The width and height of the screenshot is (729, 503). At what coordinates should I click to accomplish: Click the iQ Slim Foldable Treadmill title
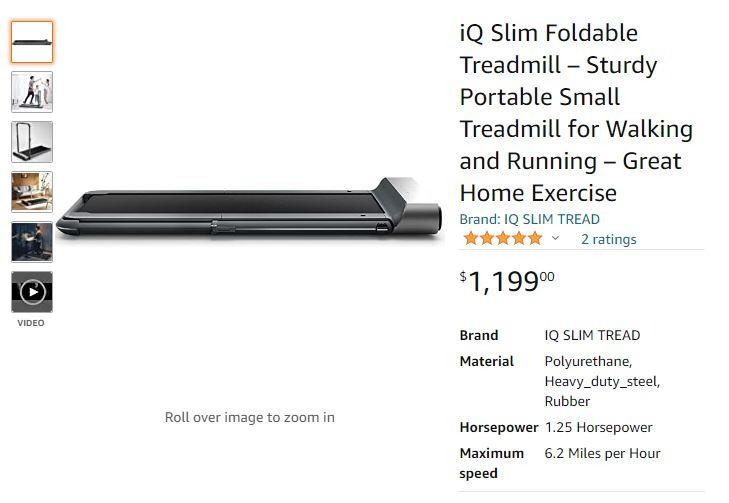576,112
